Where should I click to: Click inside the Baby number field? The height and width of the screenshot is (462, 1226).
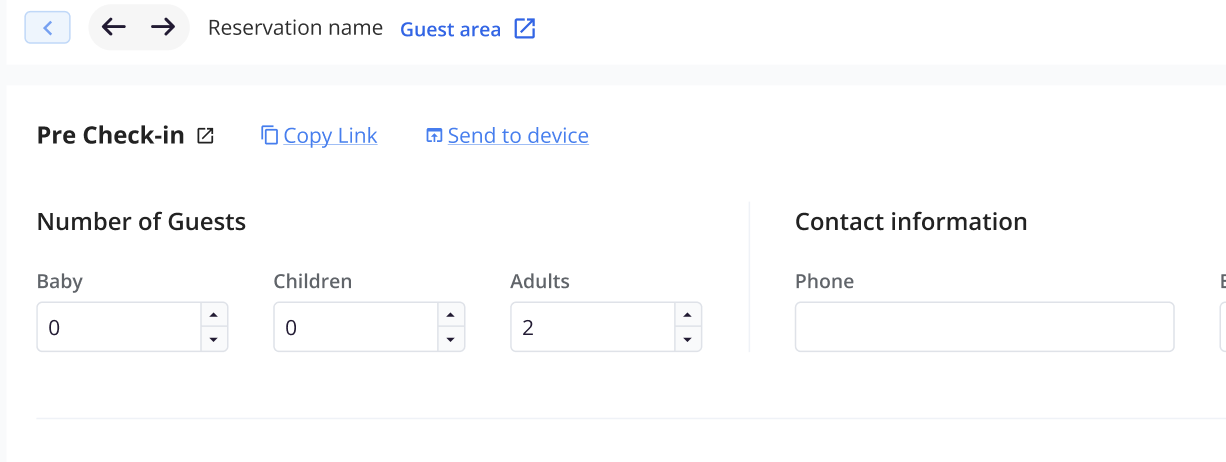(119, 327)
